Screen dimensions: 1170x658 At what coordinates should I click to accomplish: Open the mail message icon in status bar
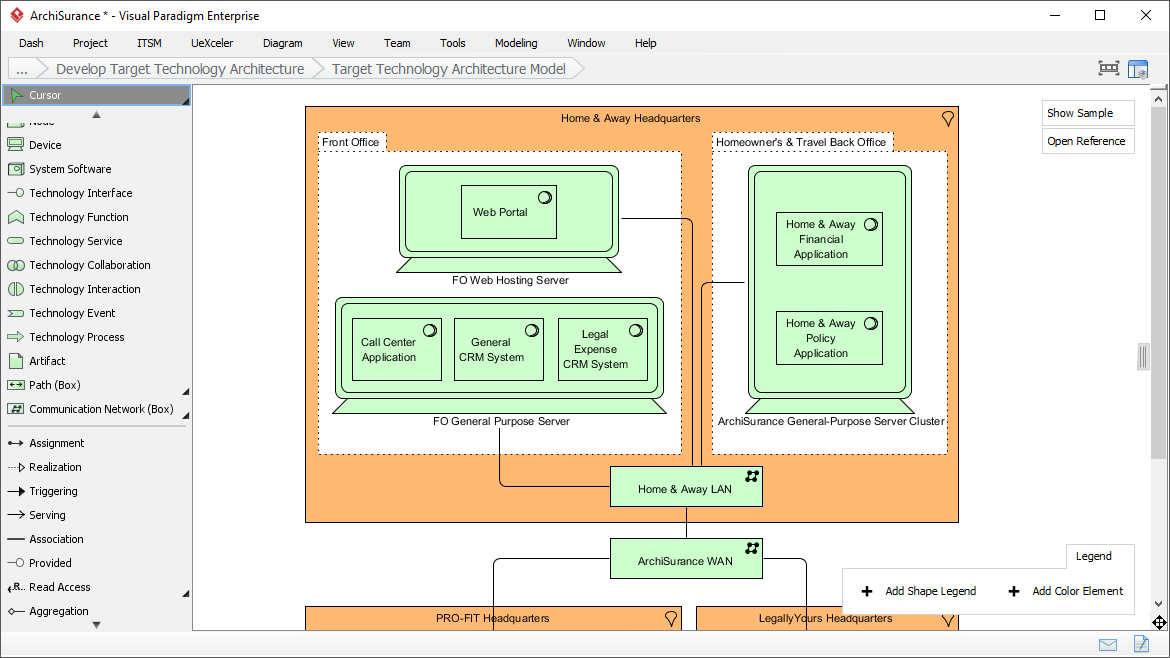coord(1108,645)
